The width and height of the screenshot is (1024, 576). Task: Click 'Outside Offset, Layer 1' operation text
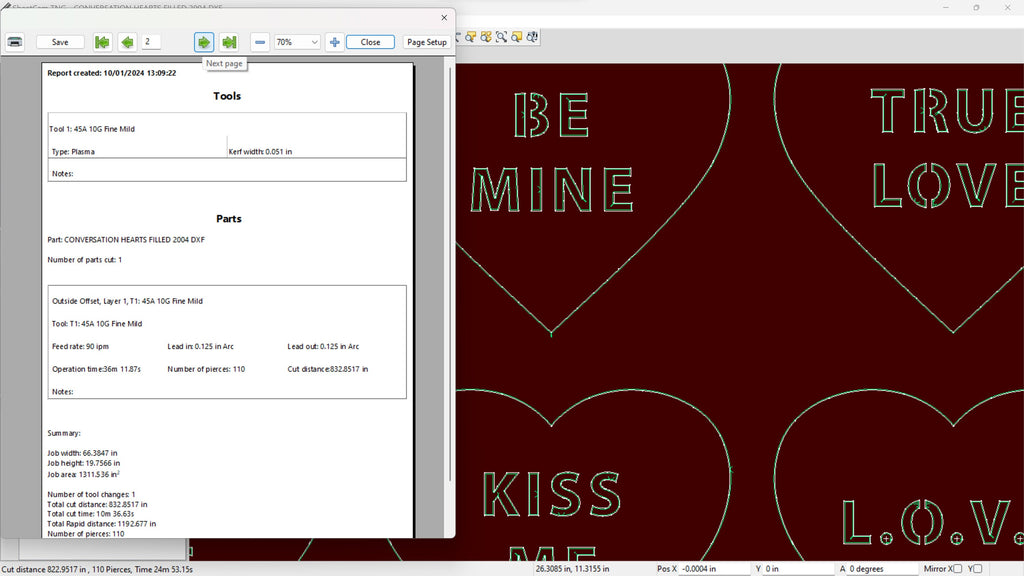tap(127, 301)
